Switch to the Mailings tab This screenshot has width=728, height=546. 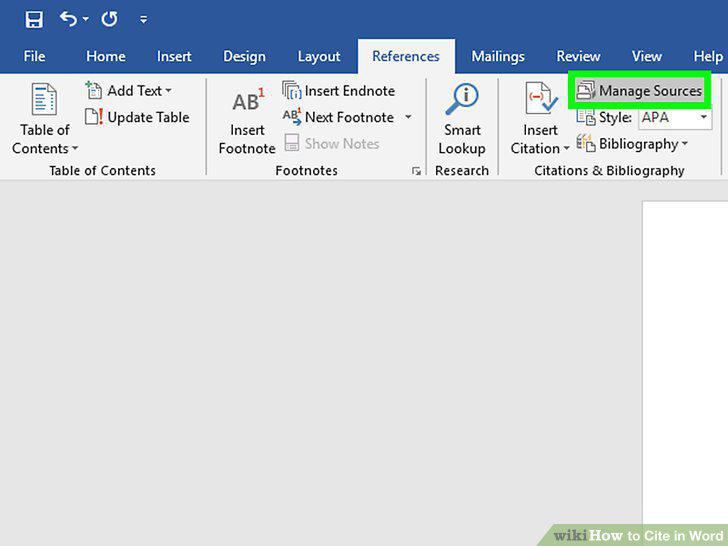click(x=498, y=56)
